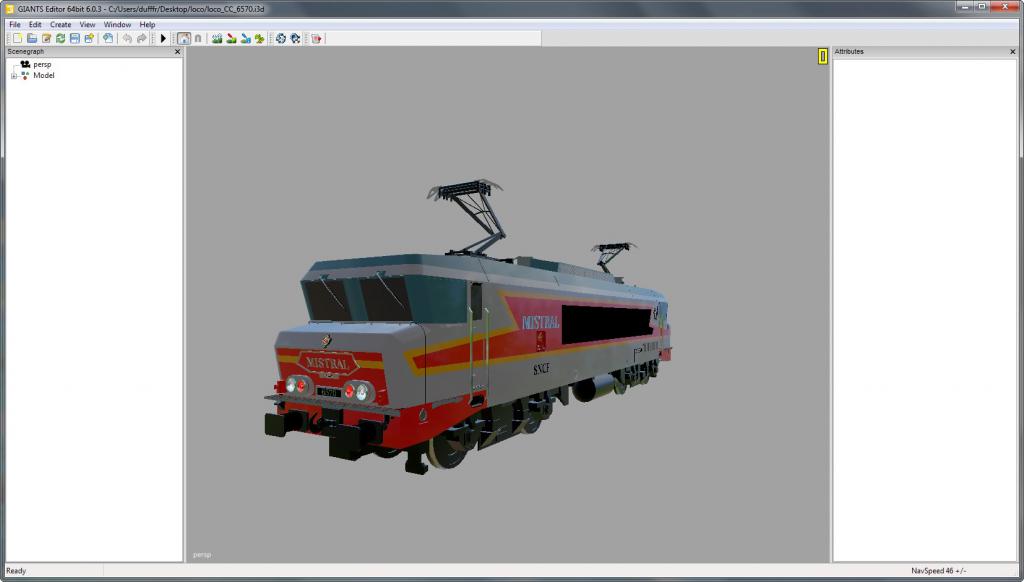The width and height of the screenshot is (1024, 582).
Task: Toggle the magnet snap icon
Action: 199,39
